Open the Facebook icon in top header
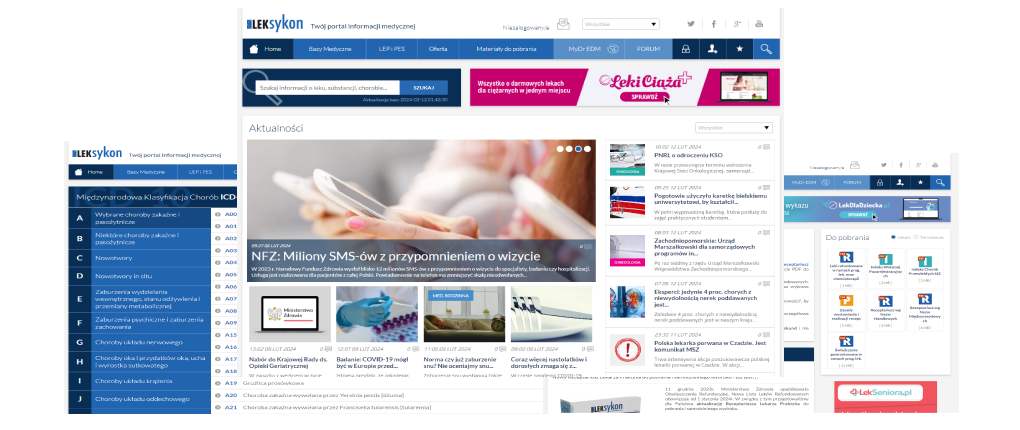1020x430 pixels. click(x=714, y=23)
